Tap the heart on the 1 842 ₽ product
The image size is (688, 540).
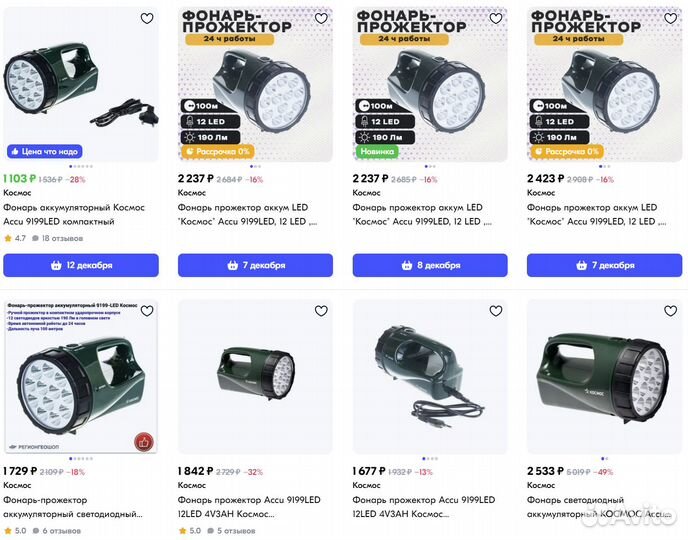point(321,311)
